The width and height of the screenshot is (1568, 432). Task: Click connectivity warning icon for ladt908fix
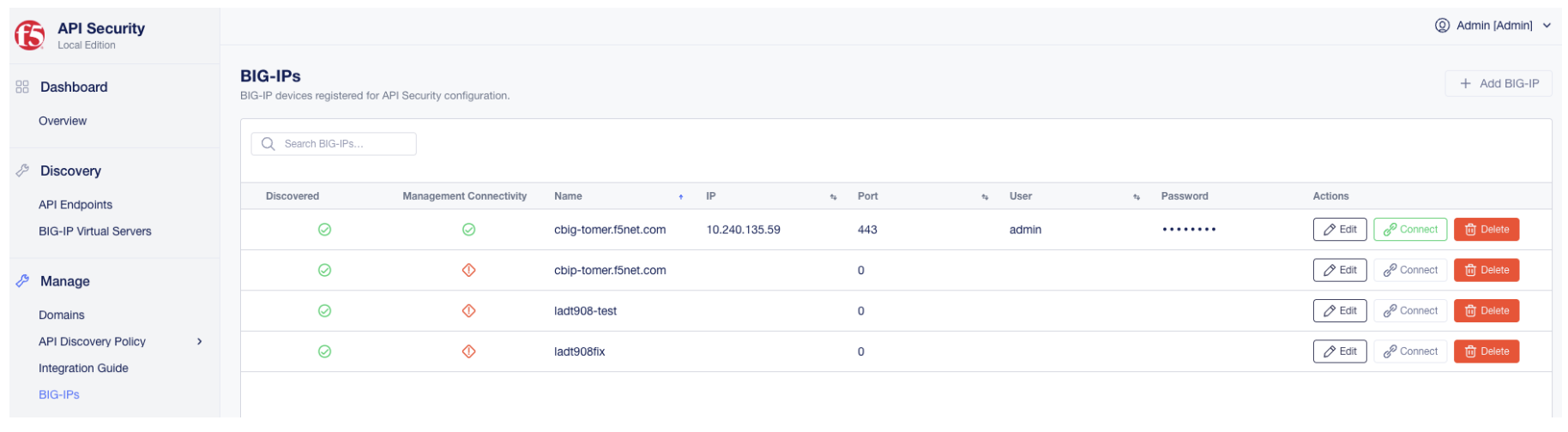click(x=468, y=351)
